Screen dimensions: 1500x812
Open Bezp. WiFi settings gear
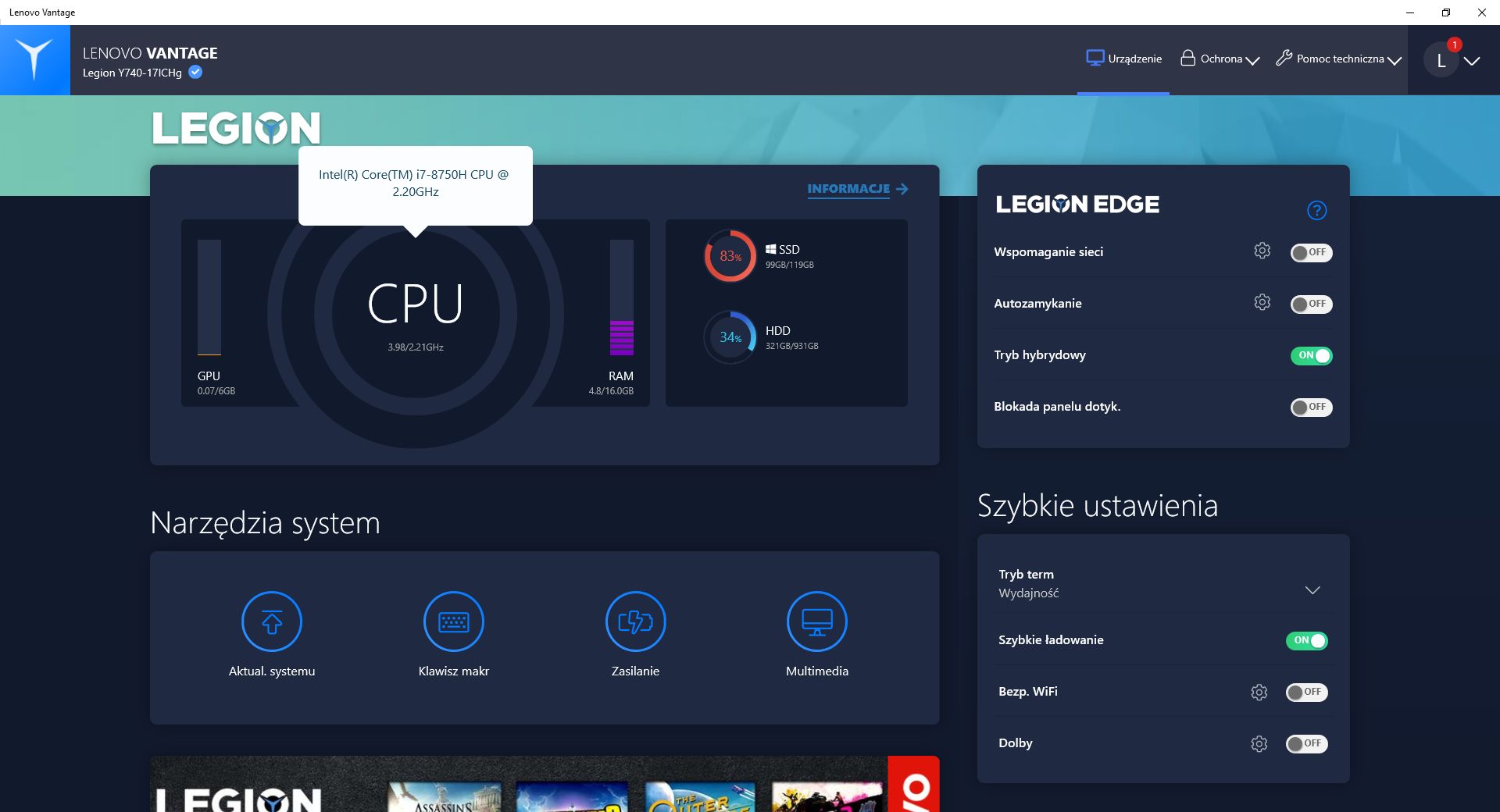[1259, 692]
